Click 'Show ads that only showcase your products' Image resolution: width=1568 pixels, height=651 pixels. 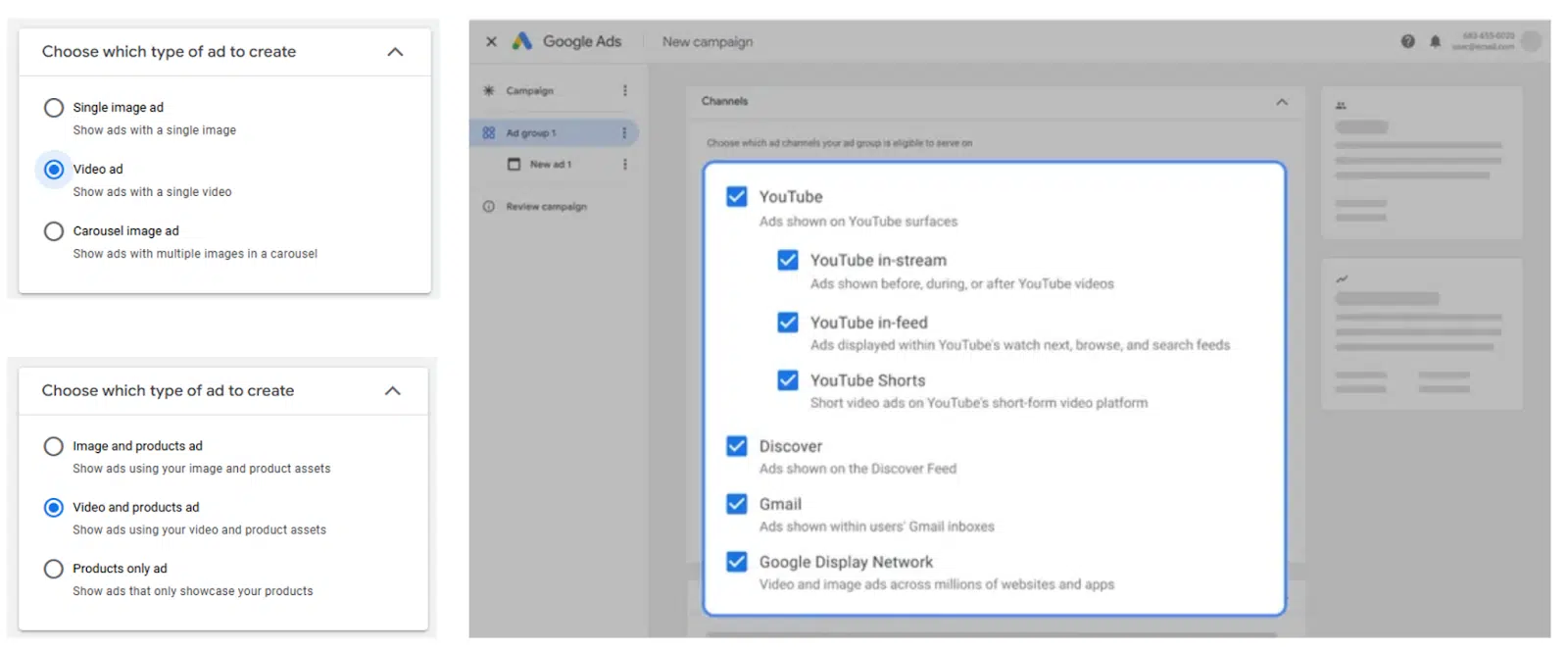[193, 591]
